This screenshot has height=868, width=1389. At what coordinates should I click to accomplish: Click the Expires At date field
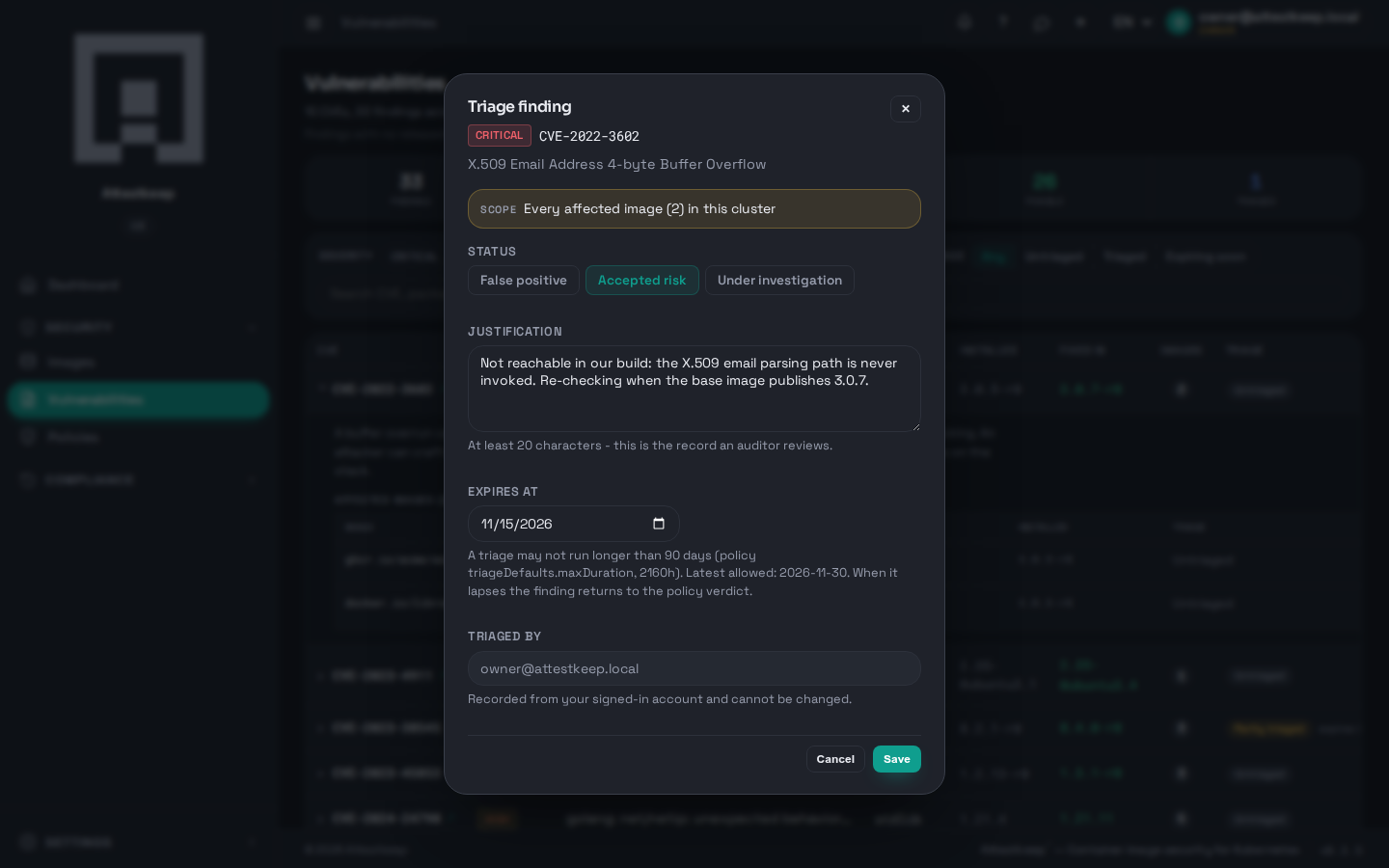pos(573,524)
